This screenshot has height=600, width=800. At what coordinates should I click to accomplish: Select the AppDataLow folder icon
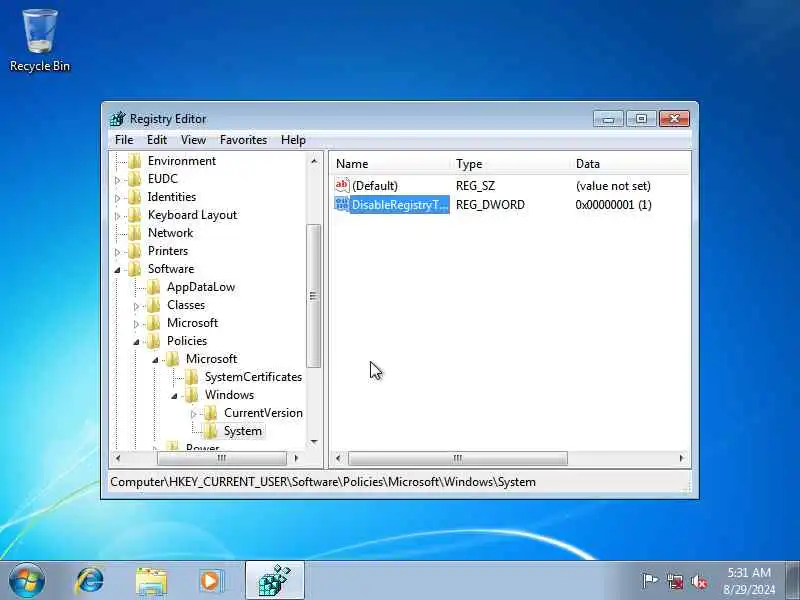(154, 287)
